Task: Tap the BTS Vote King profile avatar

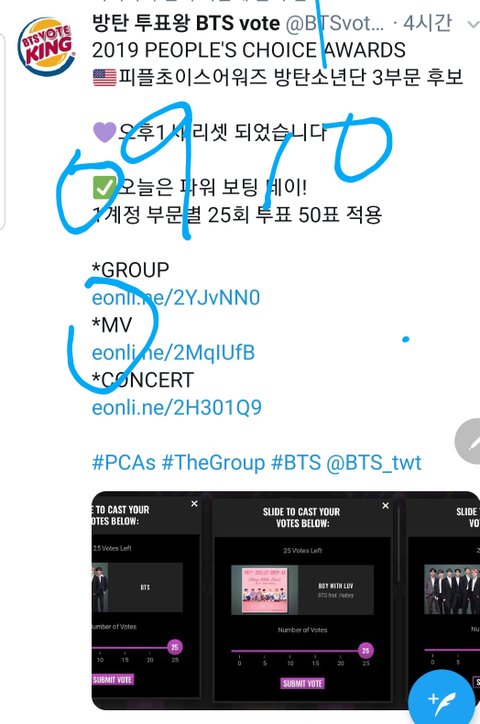Action: (46, 47)
